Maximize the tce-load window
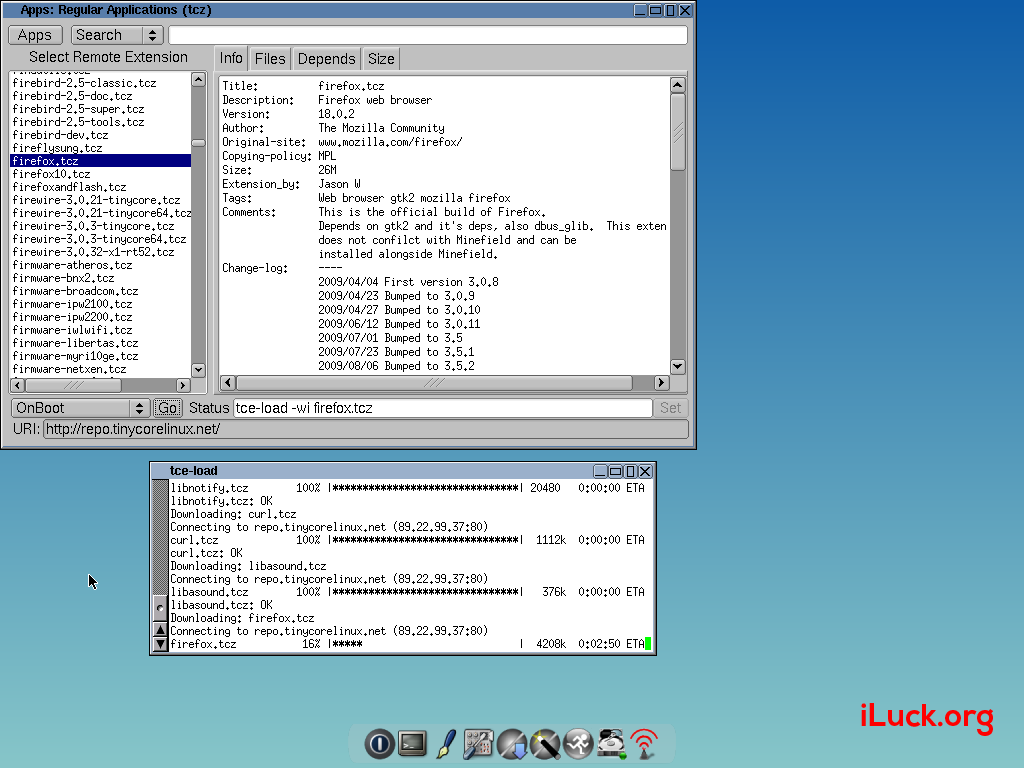1024x768 pixels. pos(616,471)
